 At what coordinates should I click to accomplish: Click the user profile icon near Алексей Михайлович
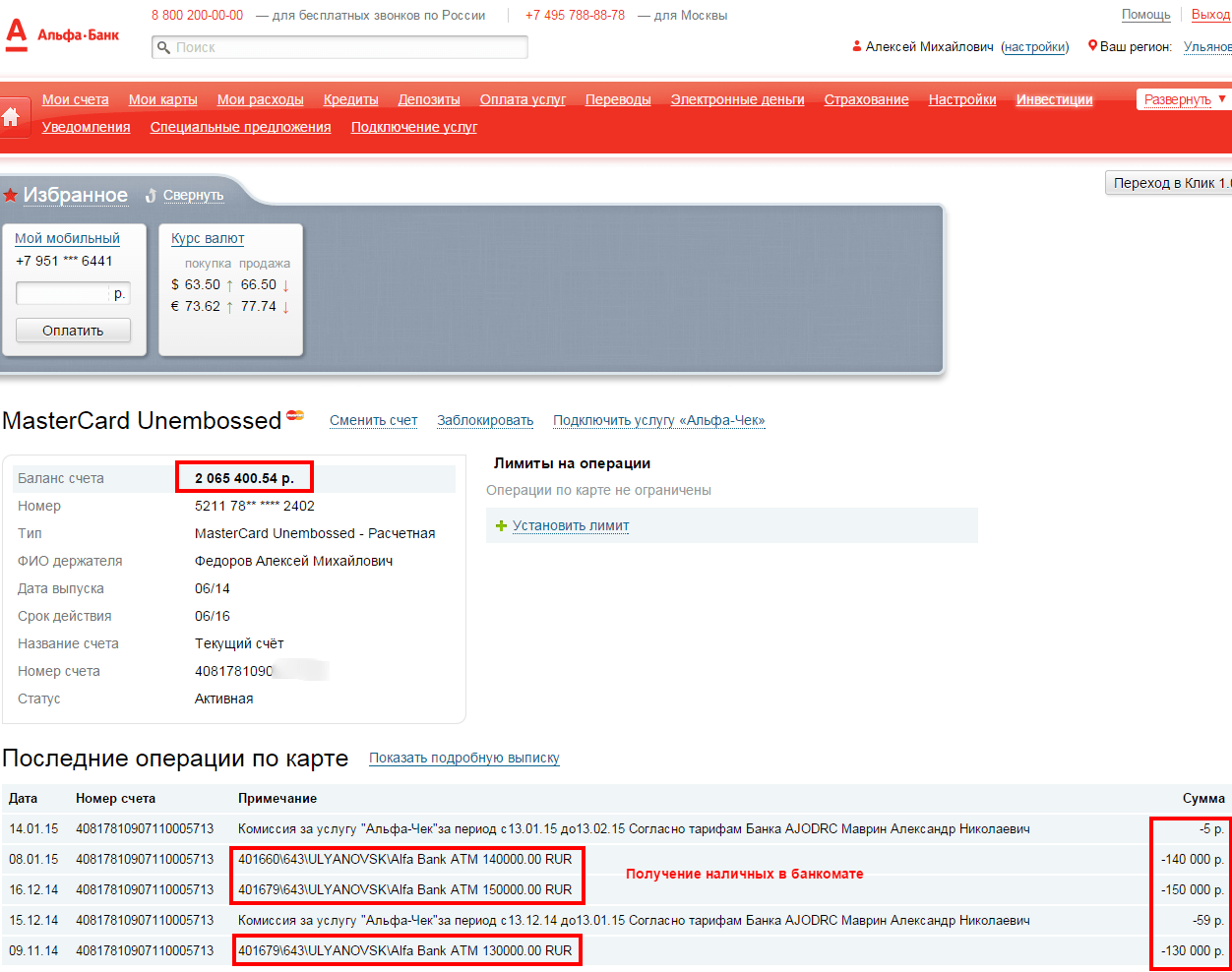click(x=857, y=46)
